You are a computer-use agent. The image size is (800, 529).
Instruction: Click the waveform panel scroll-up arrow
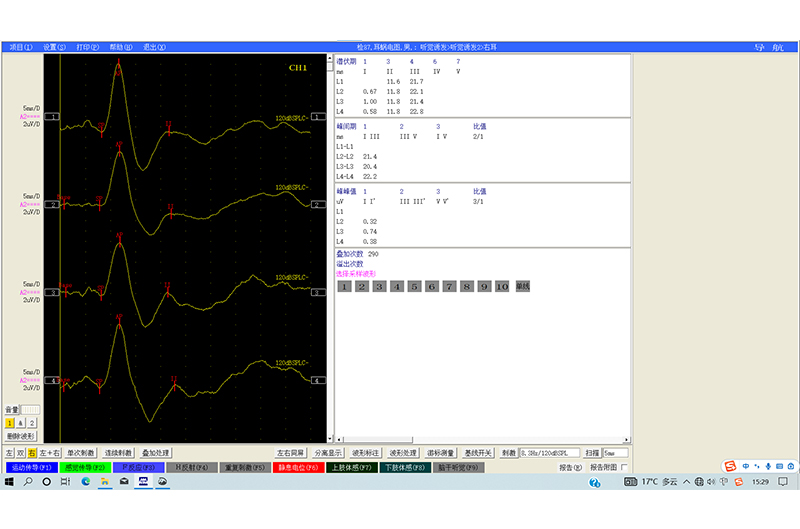click(x=330, y=59)
